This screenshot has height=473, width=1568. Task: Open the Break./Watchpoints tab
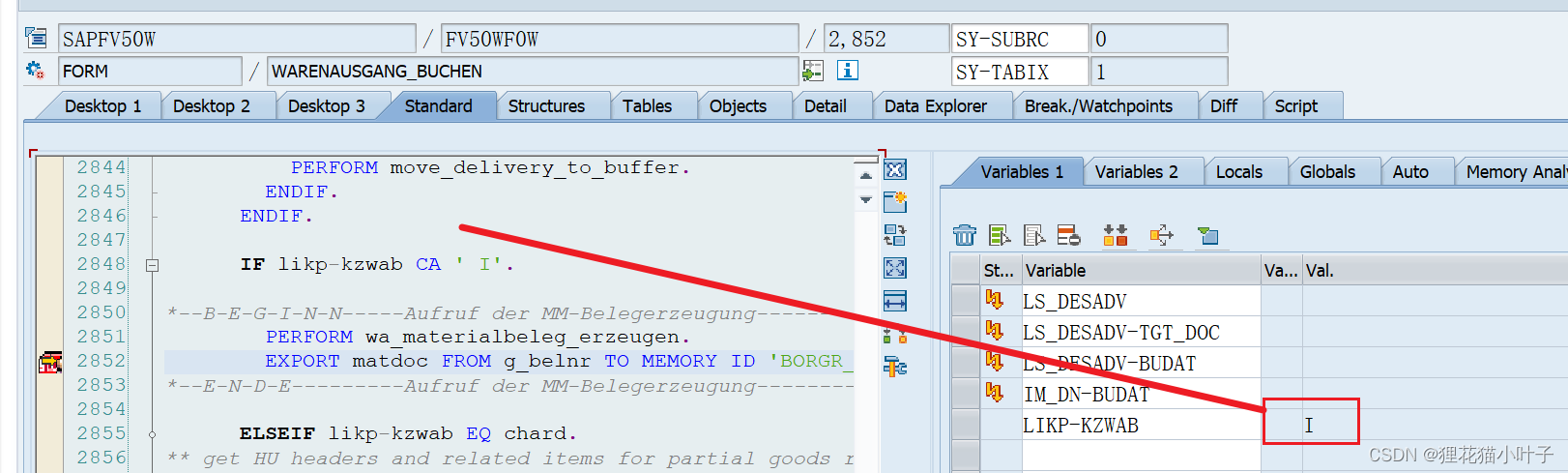click(1098, 106)
